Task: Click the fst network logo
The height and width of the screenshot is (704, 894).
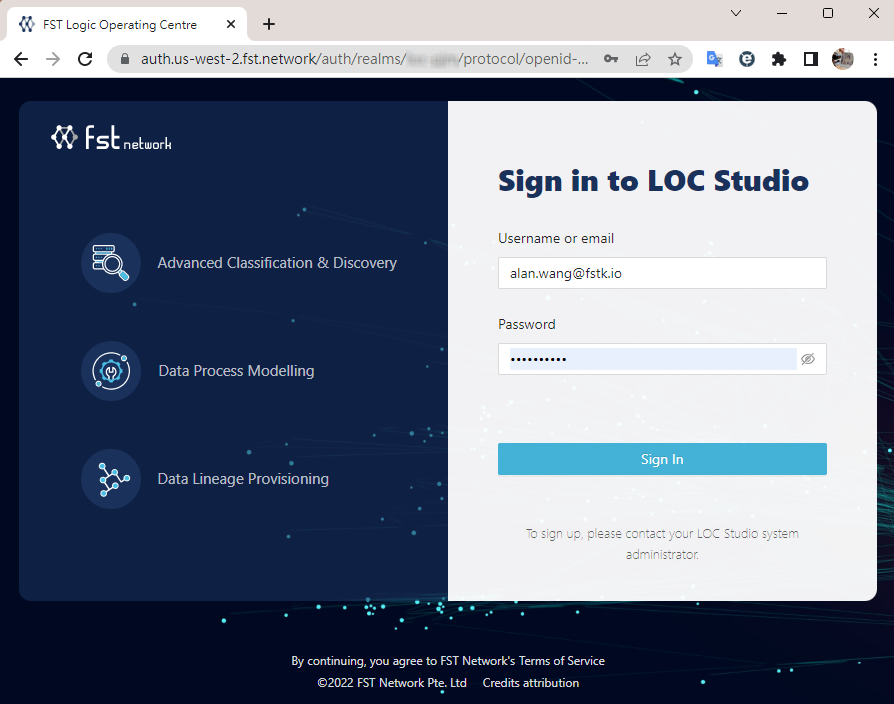Action: click(x=111, y=138)
